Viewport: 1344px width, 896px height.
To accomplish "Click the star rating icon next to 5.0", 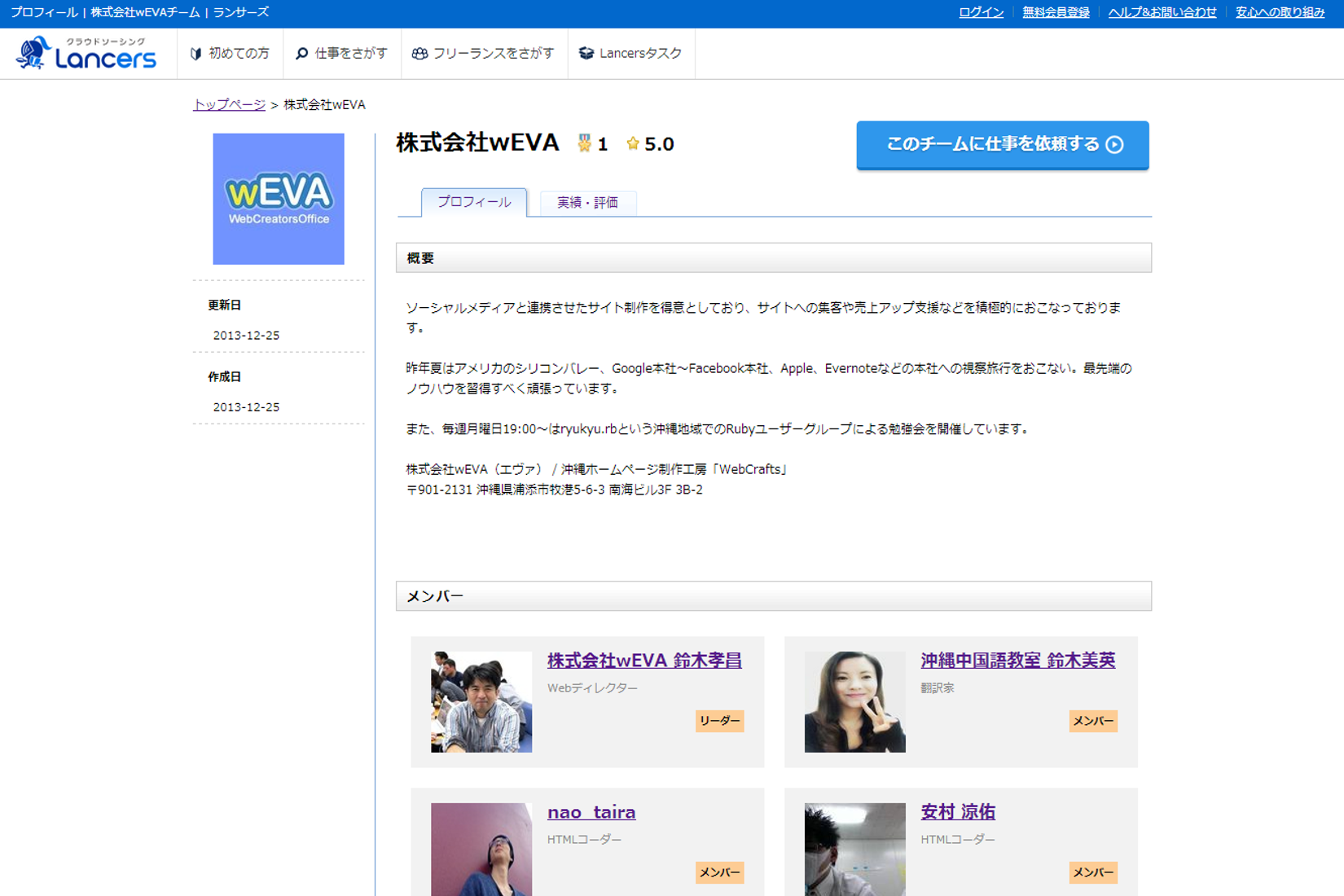I will click(x=633, y=144).
